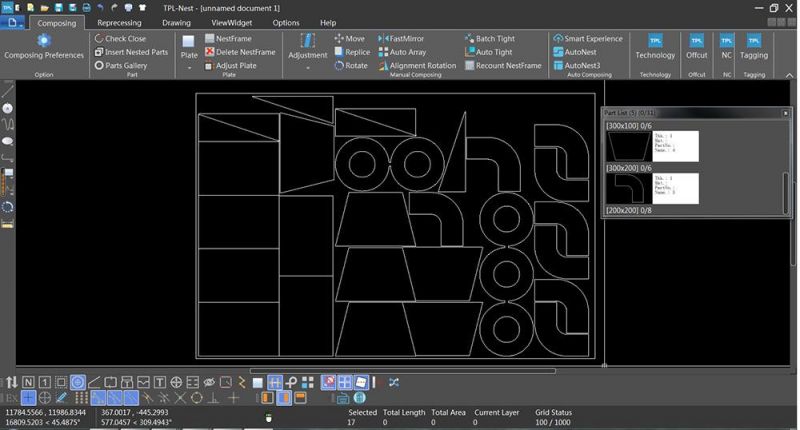Open the Options tab

click(286, 23)
